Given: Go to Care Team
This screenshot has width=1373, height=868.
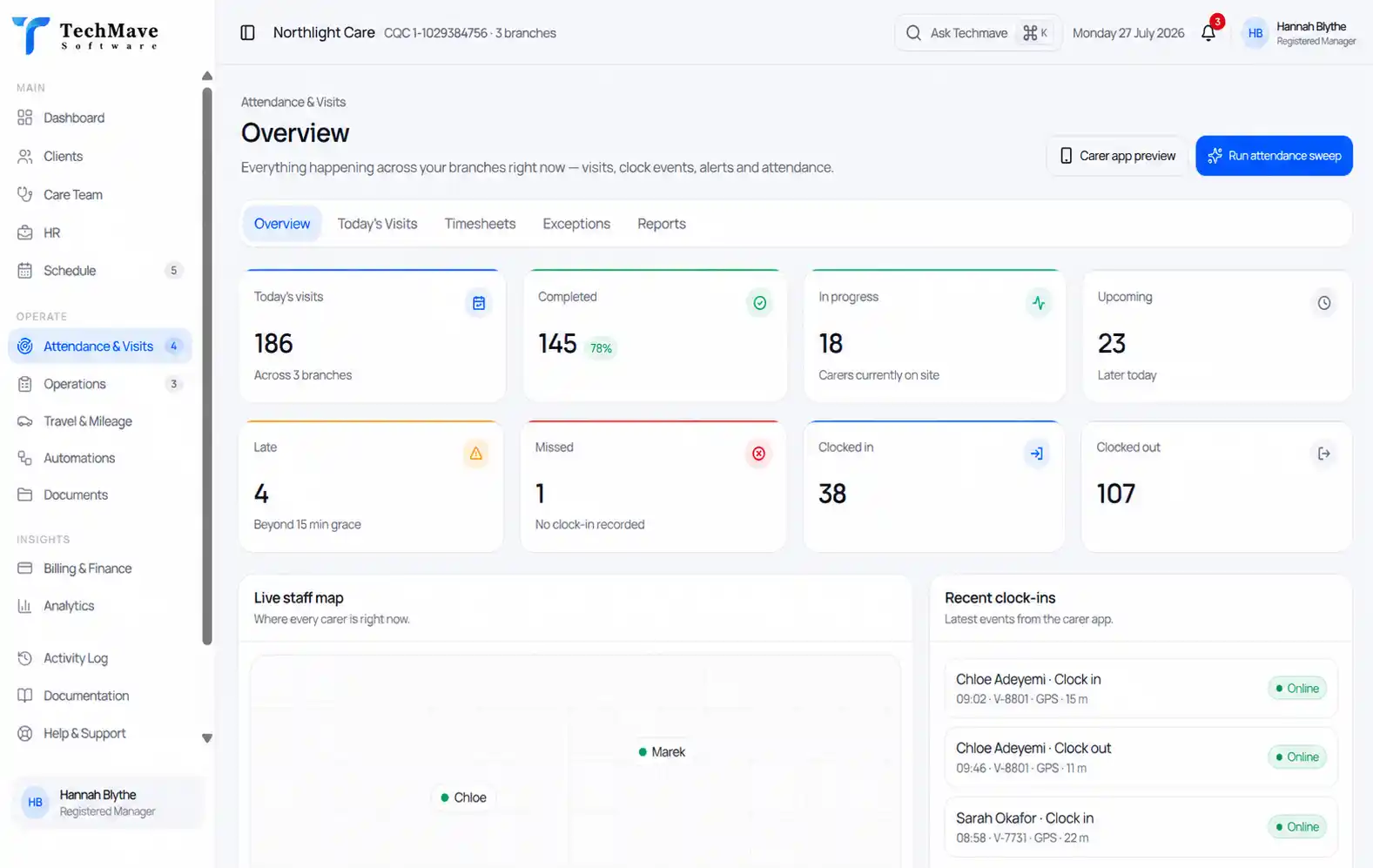Looking at the screenshot, I should coord(100,194).
